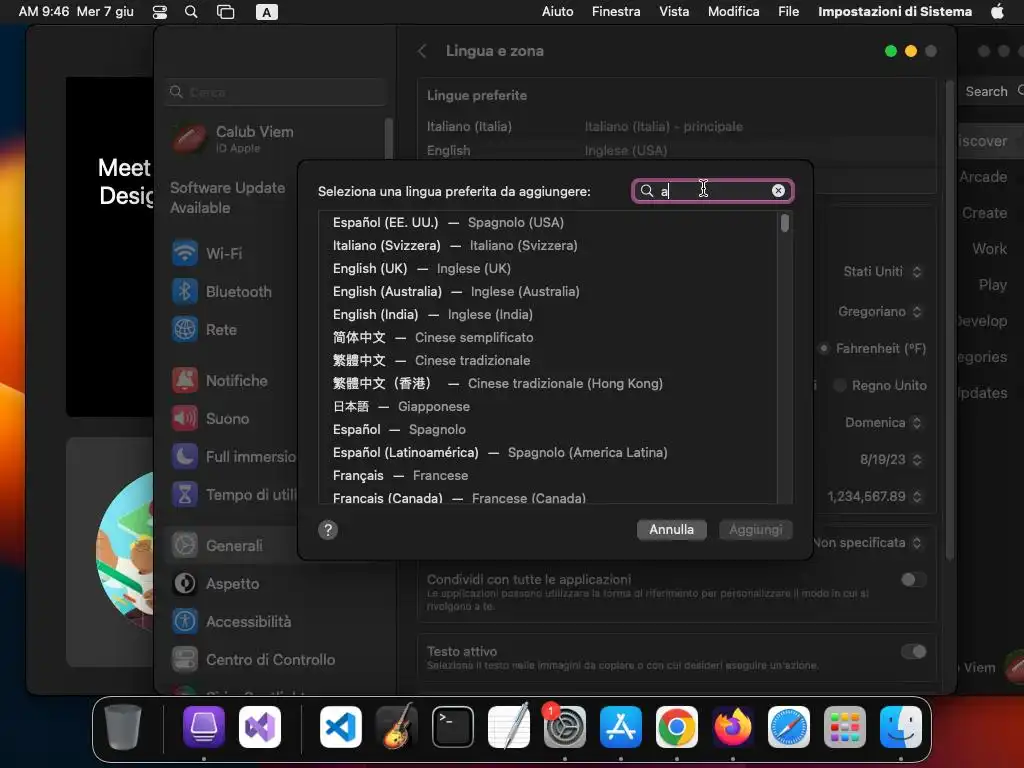The image size is (1024, 768).
Task: Click the Cerca field in settings sidebar
Action: pyautogui.click(x=276, y=92)
